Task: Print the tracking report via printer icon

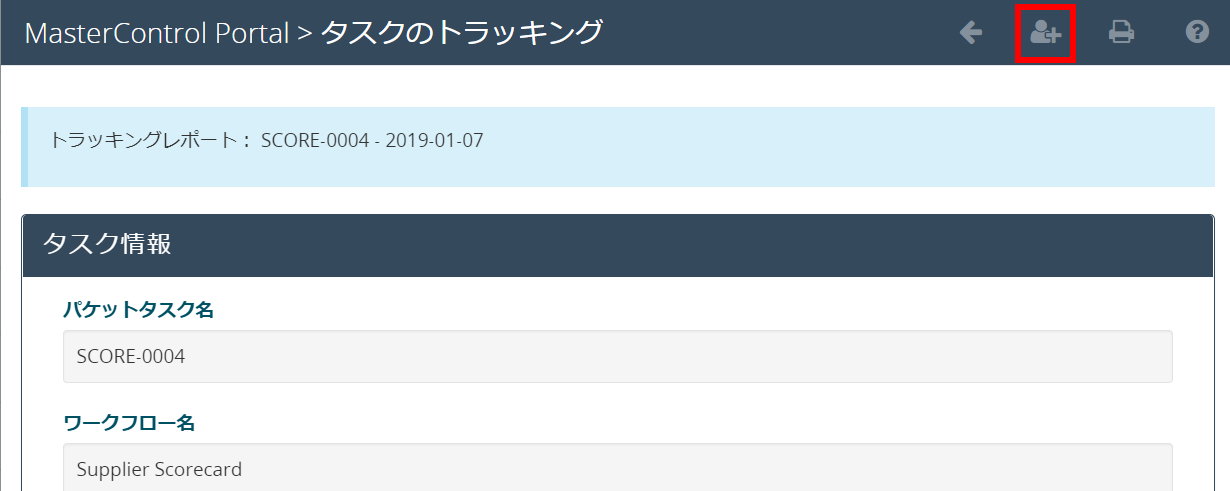Action: [1121, 33]
